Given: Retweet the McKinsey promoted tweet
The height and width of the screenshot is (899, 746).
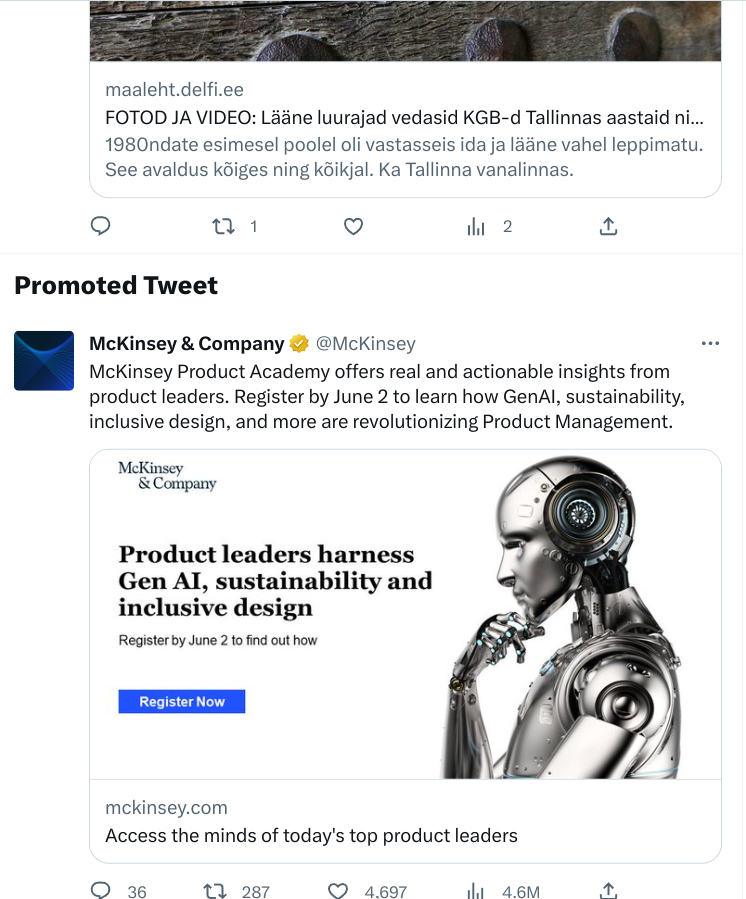Looking at the screenshot, I should click(214, 890).
